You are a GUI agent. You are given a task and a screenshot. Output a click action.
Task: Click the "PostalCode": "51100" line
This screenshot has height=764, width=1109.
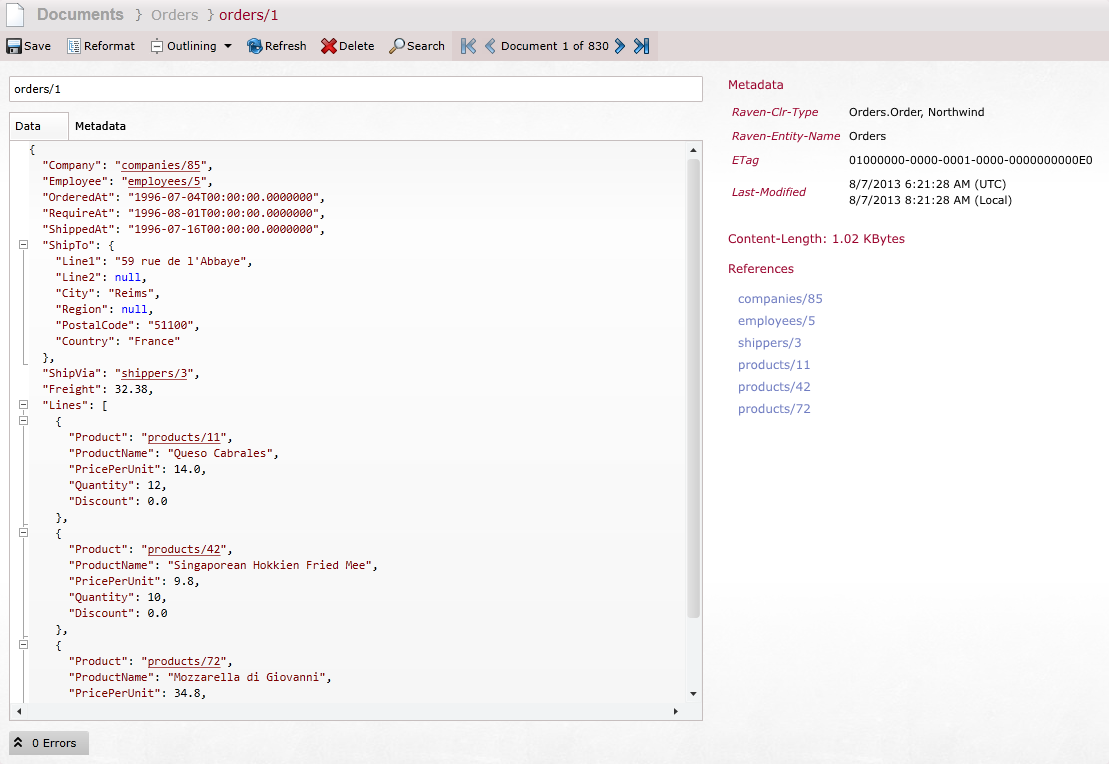127,325
